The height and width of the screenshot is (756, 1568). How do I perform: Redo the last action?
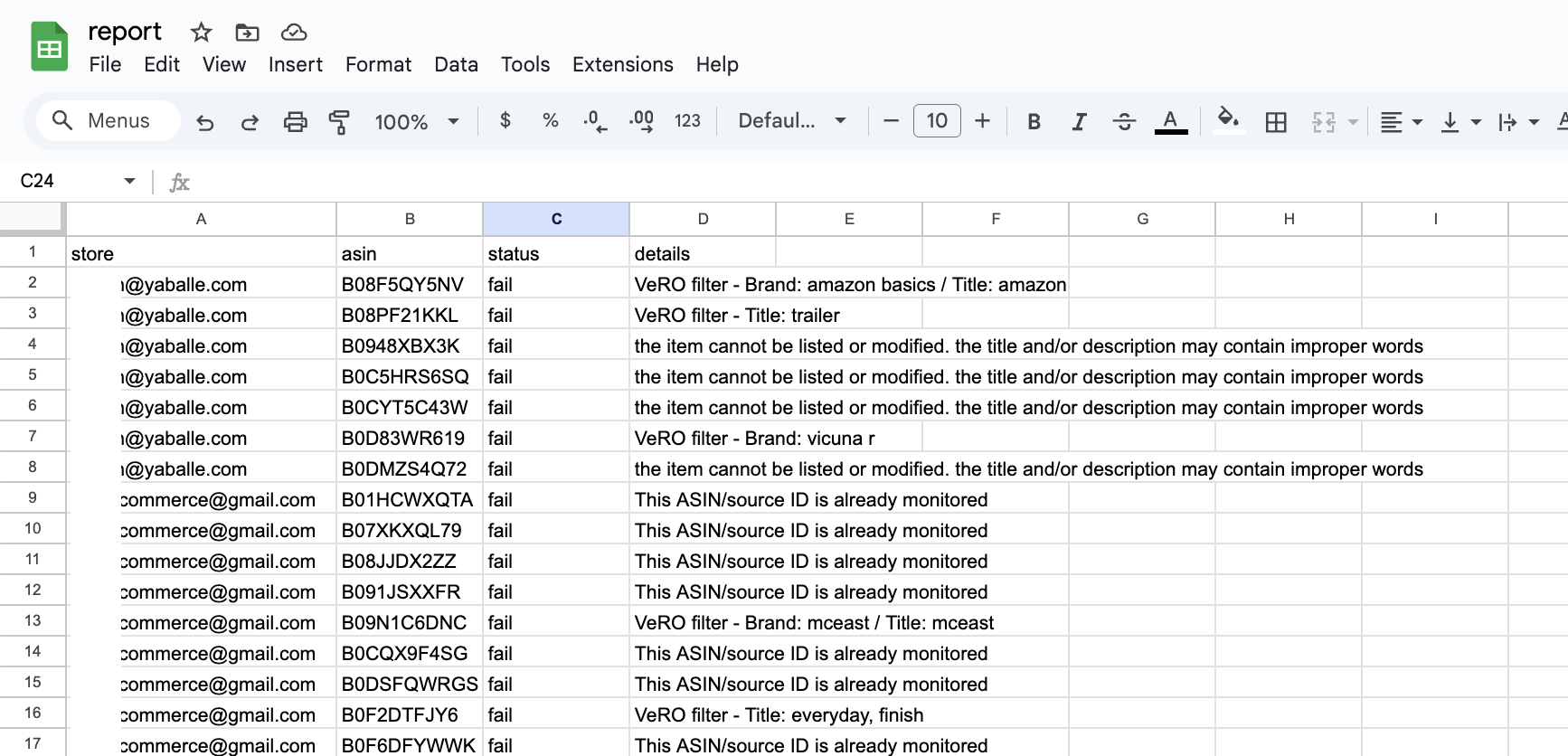pyautogui.click(x=250, y=121)
